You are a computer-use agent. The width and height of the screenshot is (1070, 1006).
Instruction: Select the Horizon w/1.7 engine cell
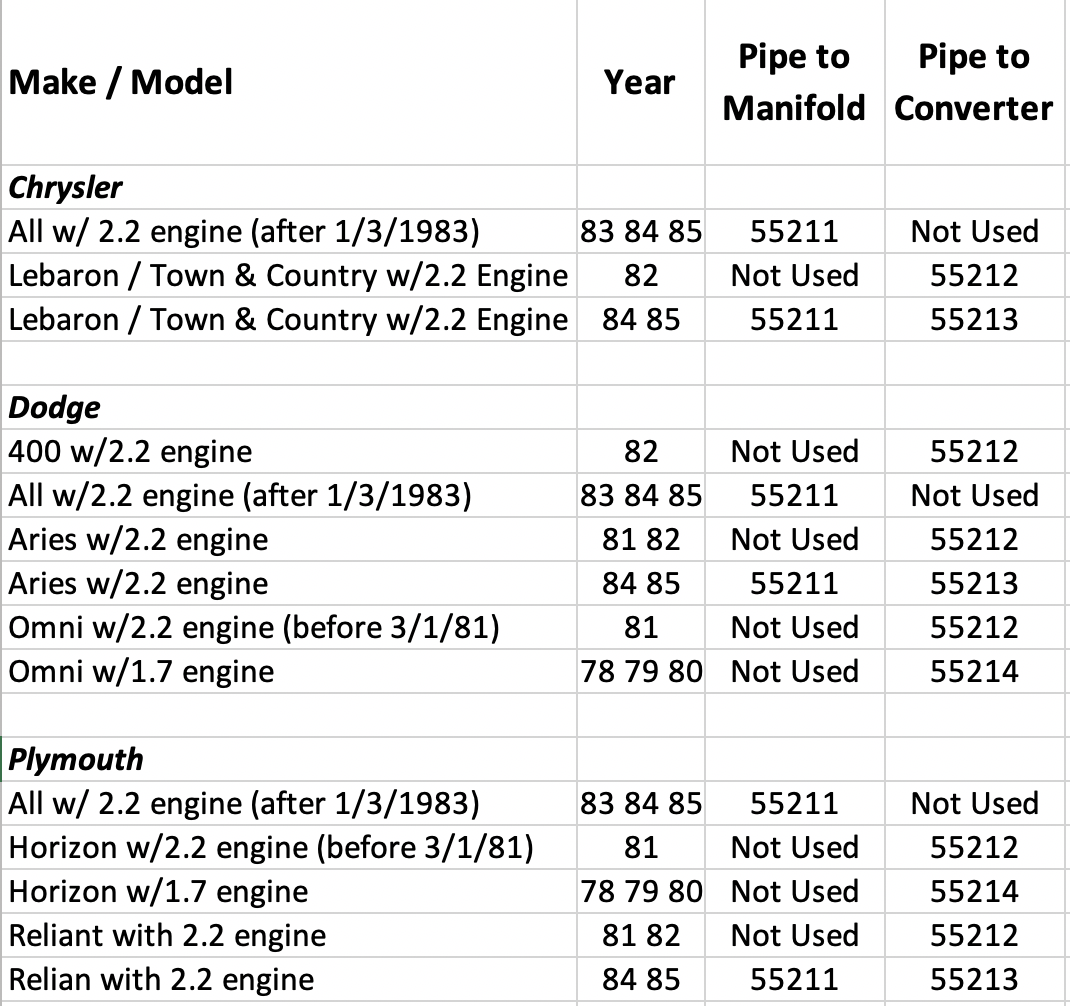(158, 892)
